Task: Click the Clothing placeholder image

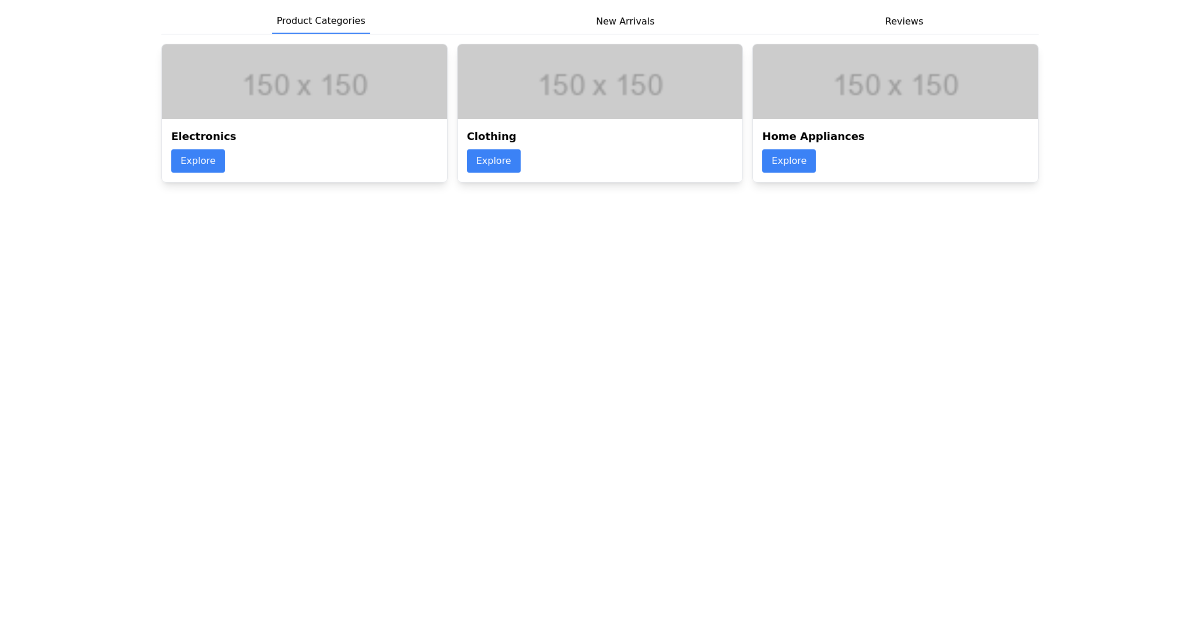Action: (599, 81)
